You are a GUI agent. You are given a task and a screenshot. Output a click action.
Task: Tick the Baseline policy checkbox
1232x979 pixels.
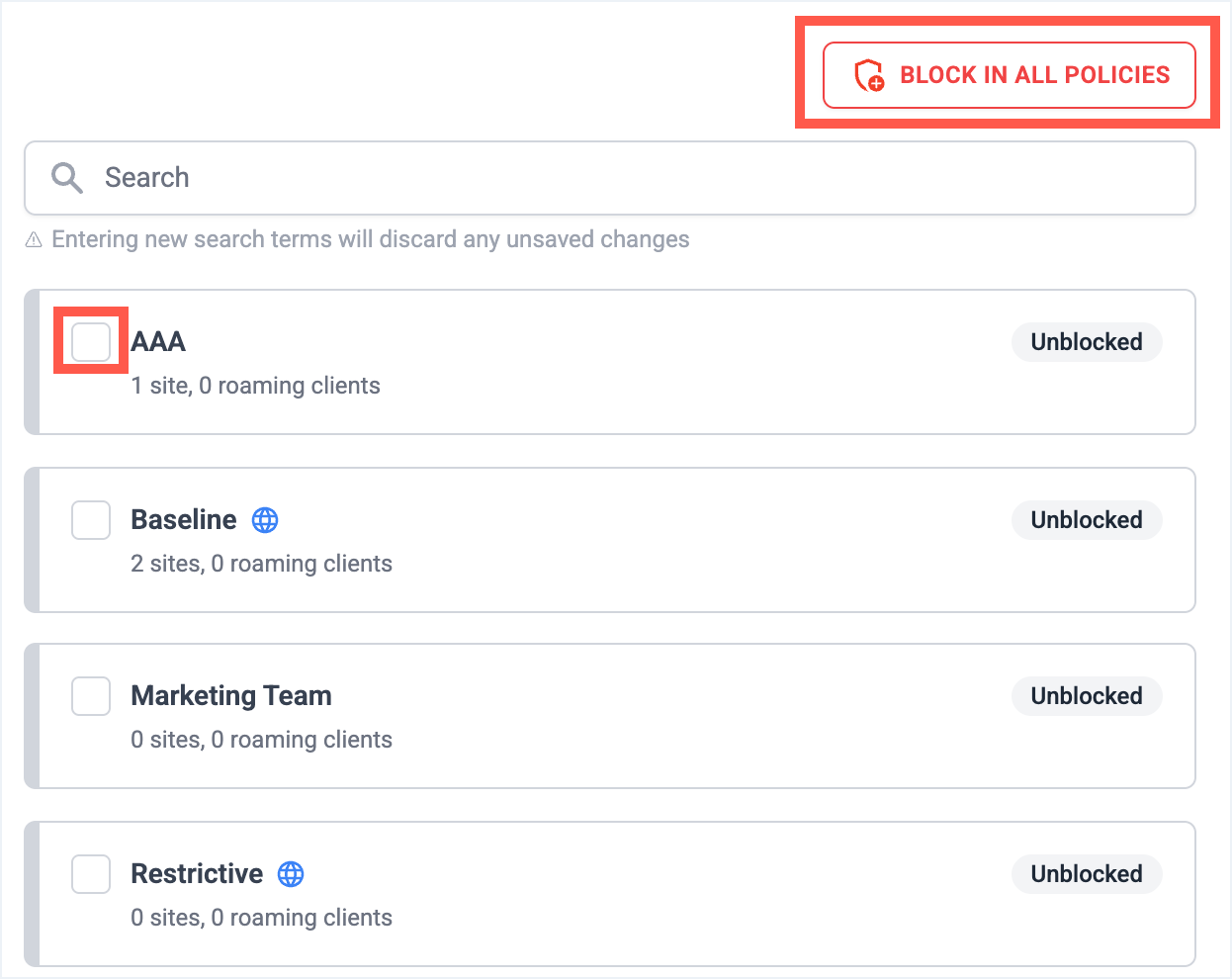pos(91,520)
